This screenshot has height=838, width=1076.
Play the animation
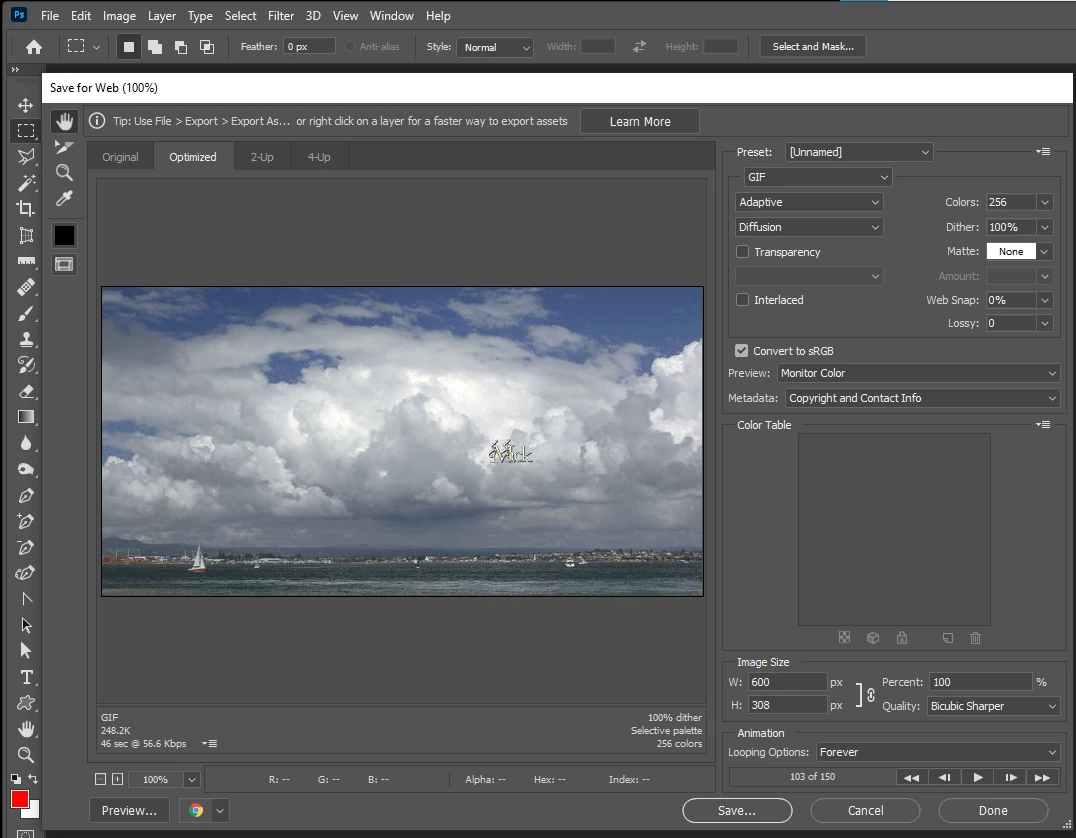click(978, 777)
